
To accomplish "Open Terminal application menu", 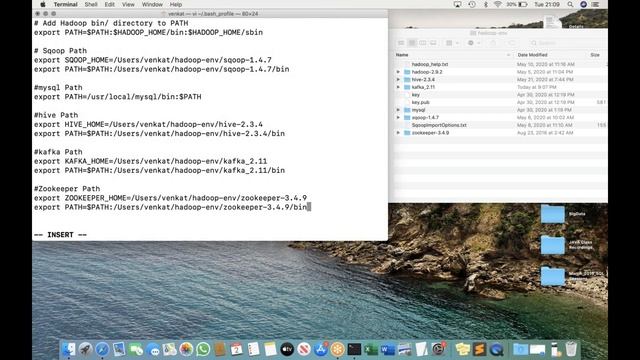I will pyautogui.click(x=65, y=4).
